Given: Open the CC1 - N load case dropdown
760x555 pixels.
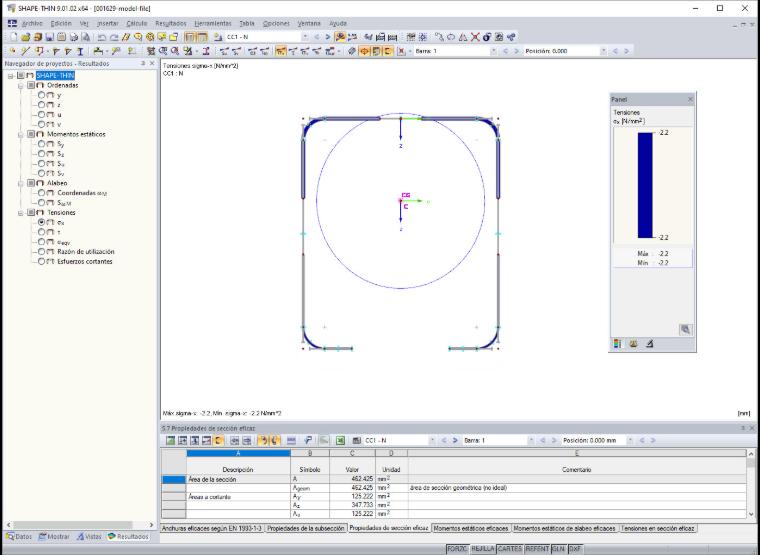Looking at the screenshot, I should point(305,37).
